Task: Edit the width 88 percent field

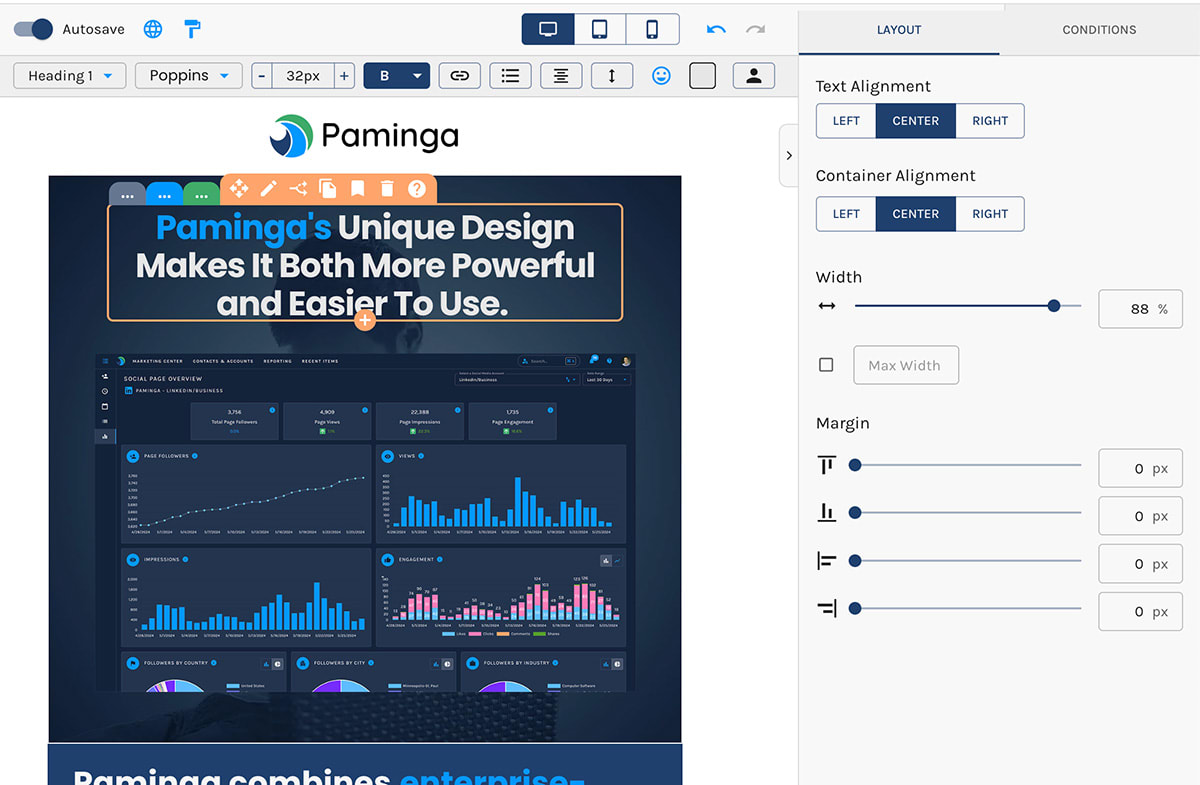Action: 1140,309
